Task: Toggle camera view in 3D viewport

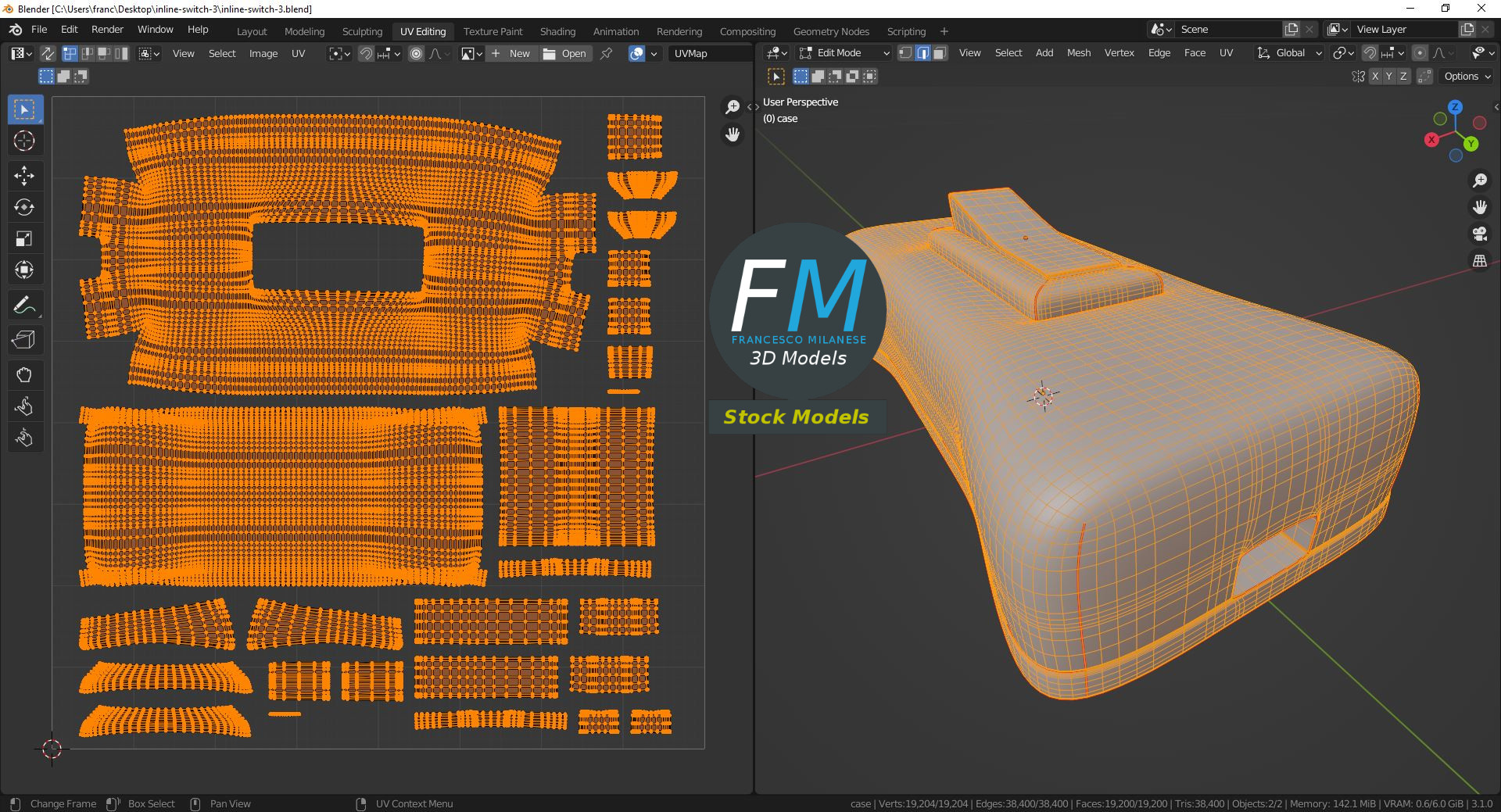Action: 1479,234
